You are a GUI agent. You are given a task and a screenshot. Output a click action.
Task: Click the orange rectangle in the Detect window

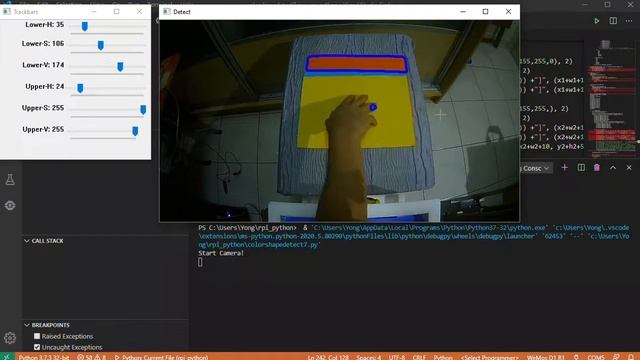click(x=356, y=64)
